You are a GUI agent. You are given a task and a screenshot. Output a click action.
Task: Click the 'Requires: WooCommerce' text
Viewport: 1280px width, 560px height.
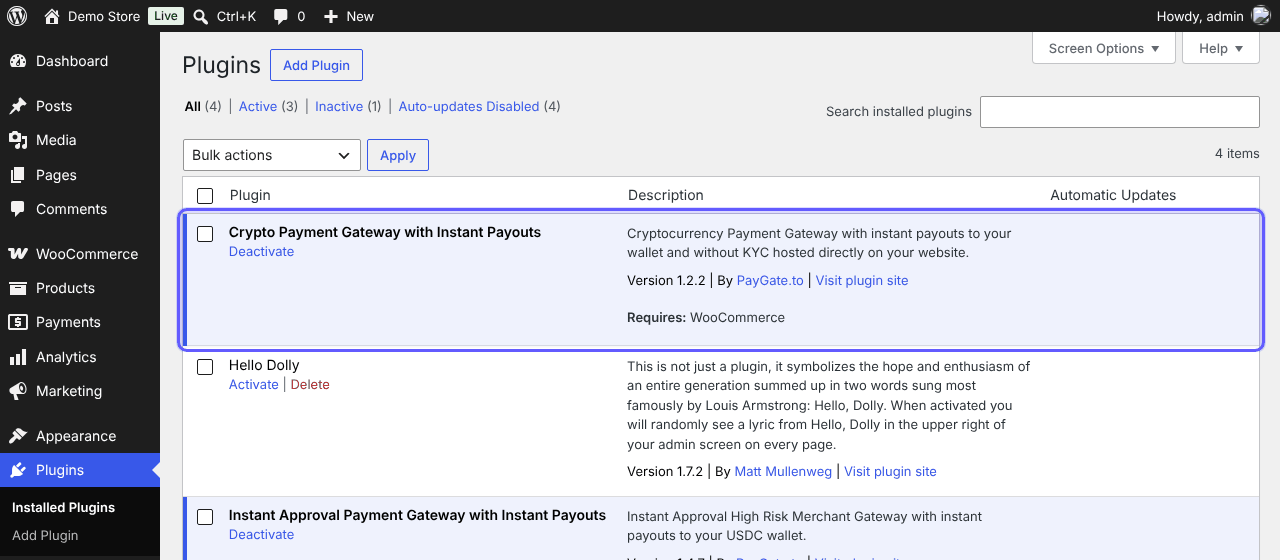click(706, 317)
